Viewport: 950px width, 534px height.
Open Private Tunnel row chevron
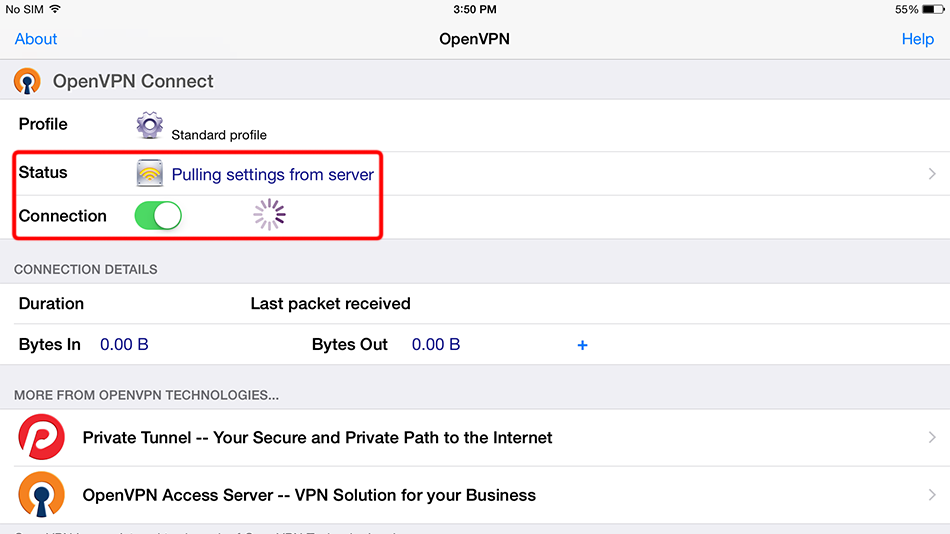[931, 437]
